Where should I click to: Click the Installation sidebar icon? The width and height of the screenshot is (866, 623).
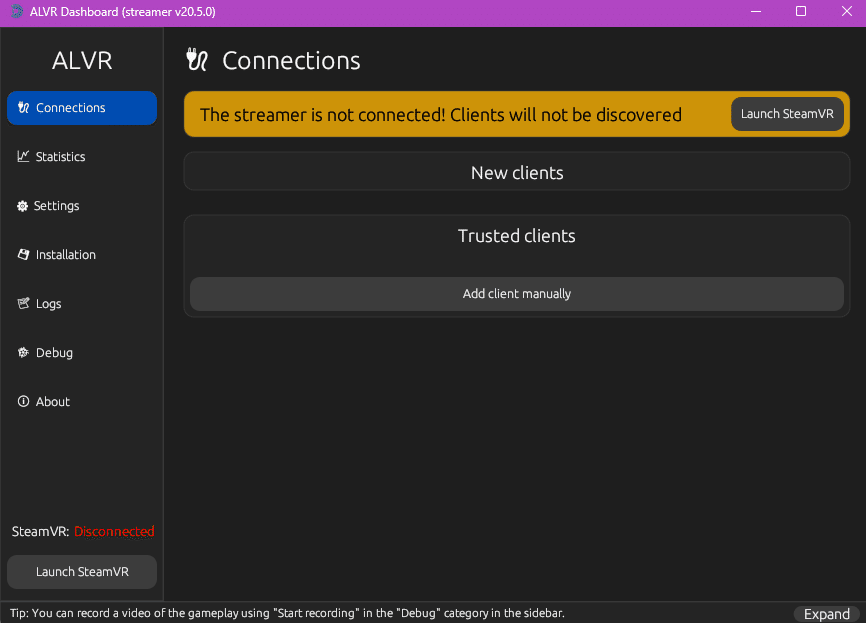(23, 255)
